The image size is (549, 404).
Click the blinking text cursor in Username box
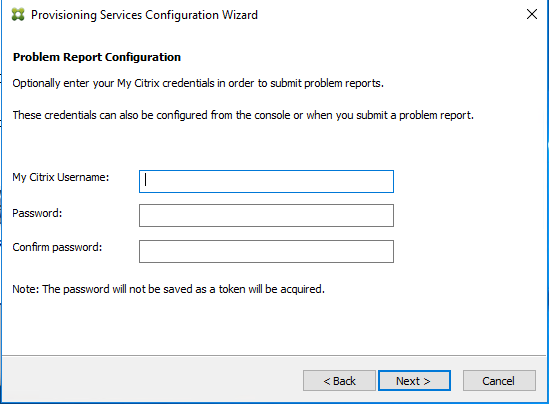145,181
